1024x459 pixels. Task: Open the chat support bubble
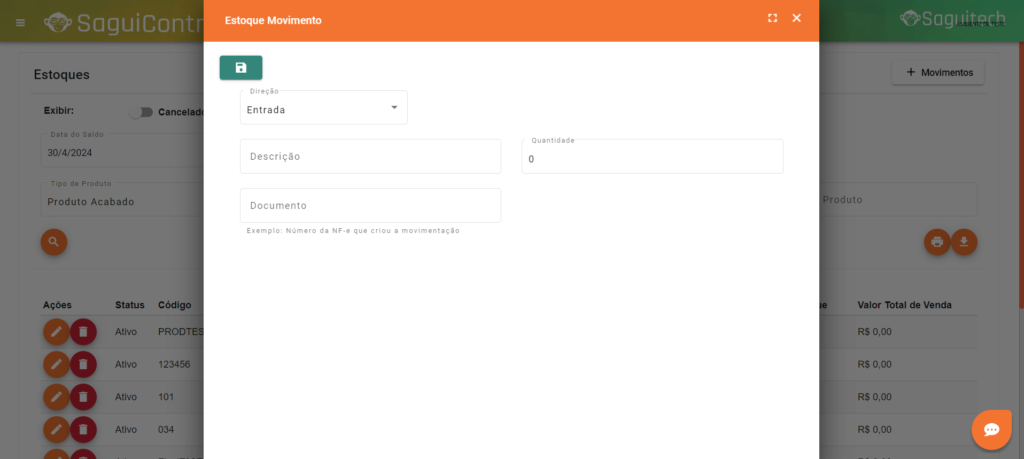pyautogui.click(x=991, y=429)
